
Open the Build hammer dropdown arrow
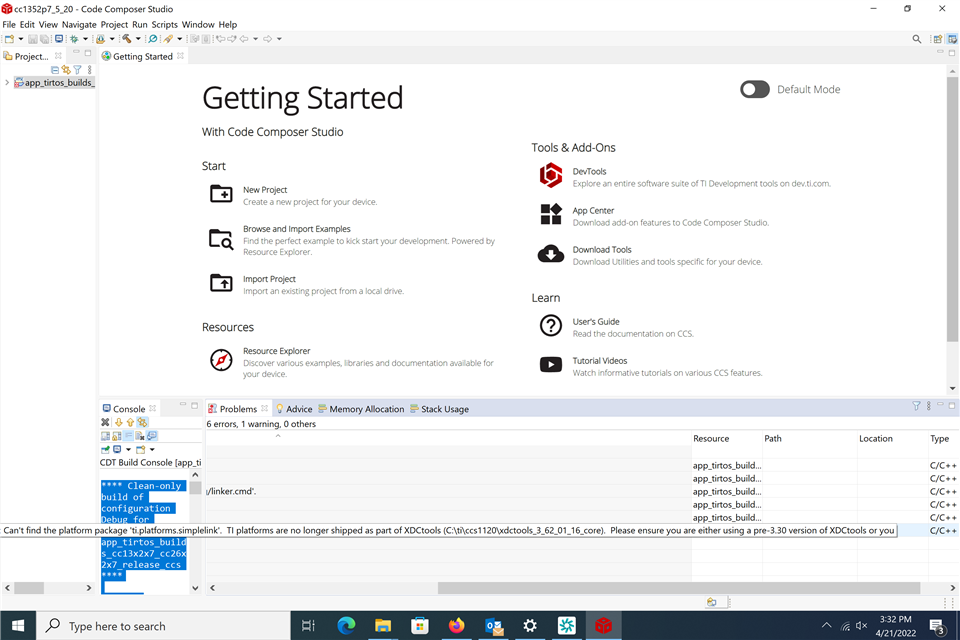(x=138, y=39)
